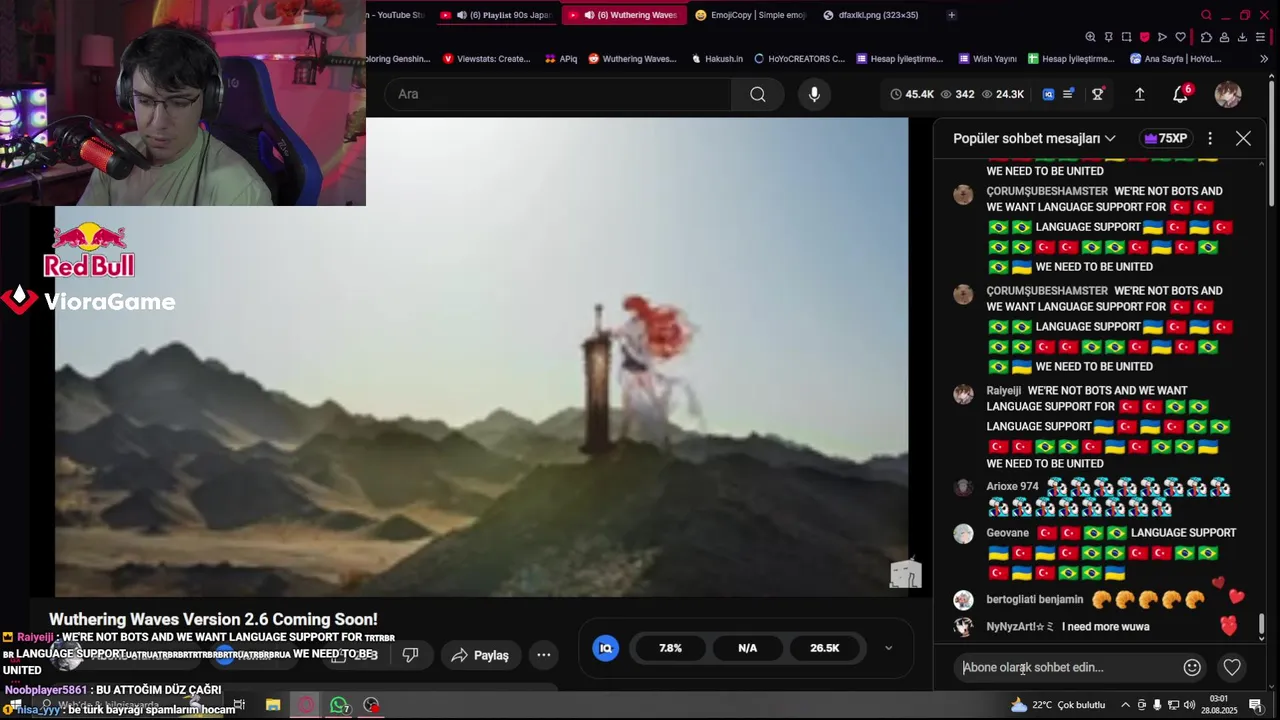The height and width of the screenshot is (720, 1280).
Task: Open the Ana Sayfa HoYoLAB bookmark
Action: click(x=1176, y=59)
